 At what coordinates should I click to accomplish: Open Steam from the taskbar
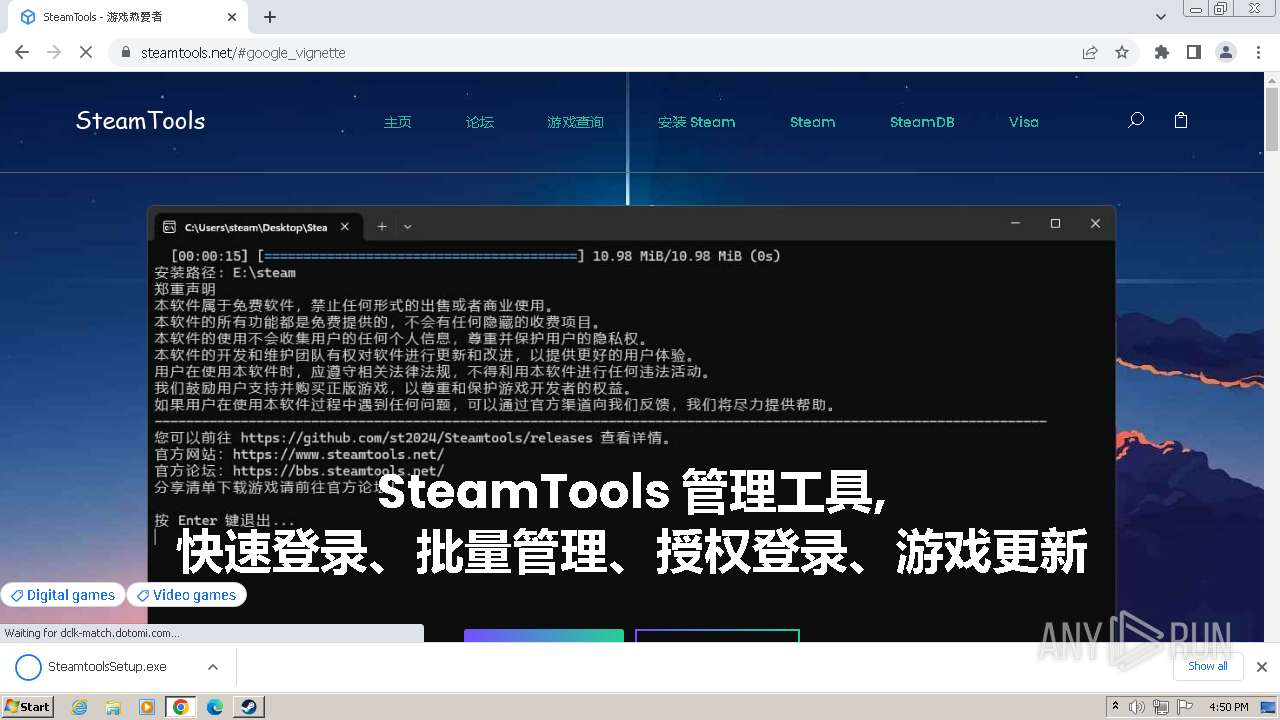tap(248, 707)
